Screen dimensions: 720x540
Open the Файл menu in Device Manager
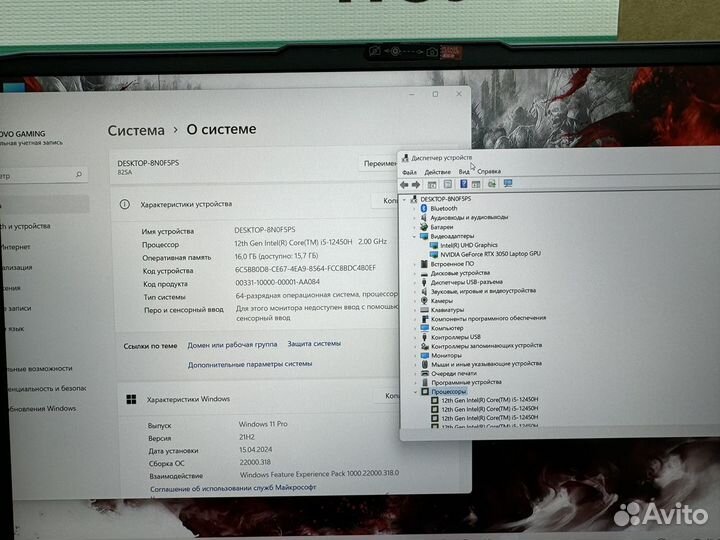coord(409,172)
